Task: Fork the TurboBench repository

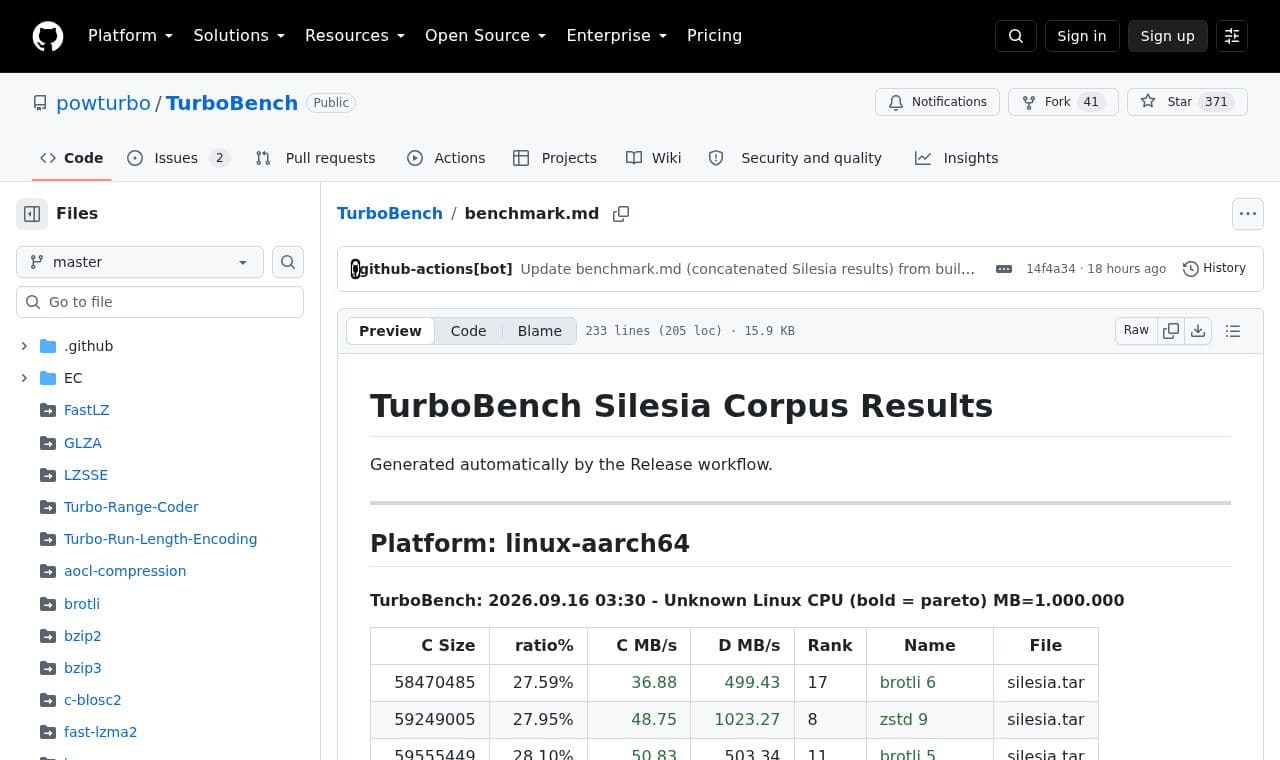Action: [1063, 102]
